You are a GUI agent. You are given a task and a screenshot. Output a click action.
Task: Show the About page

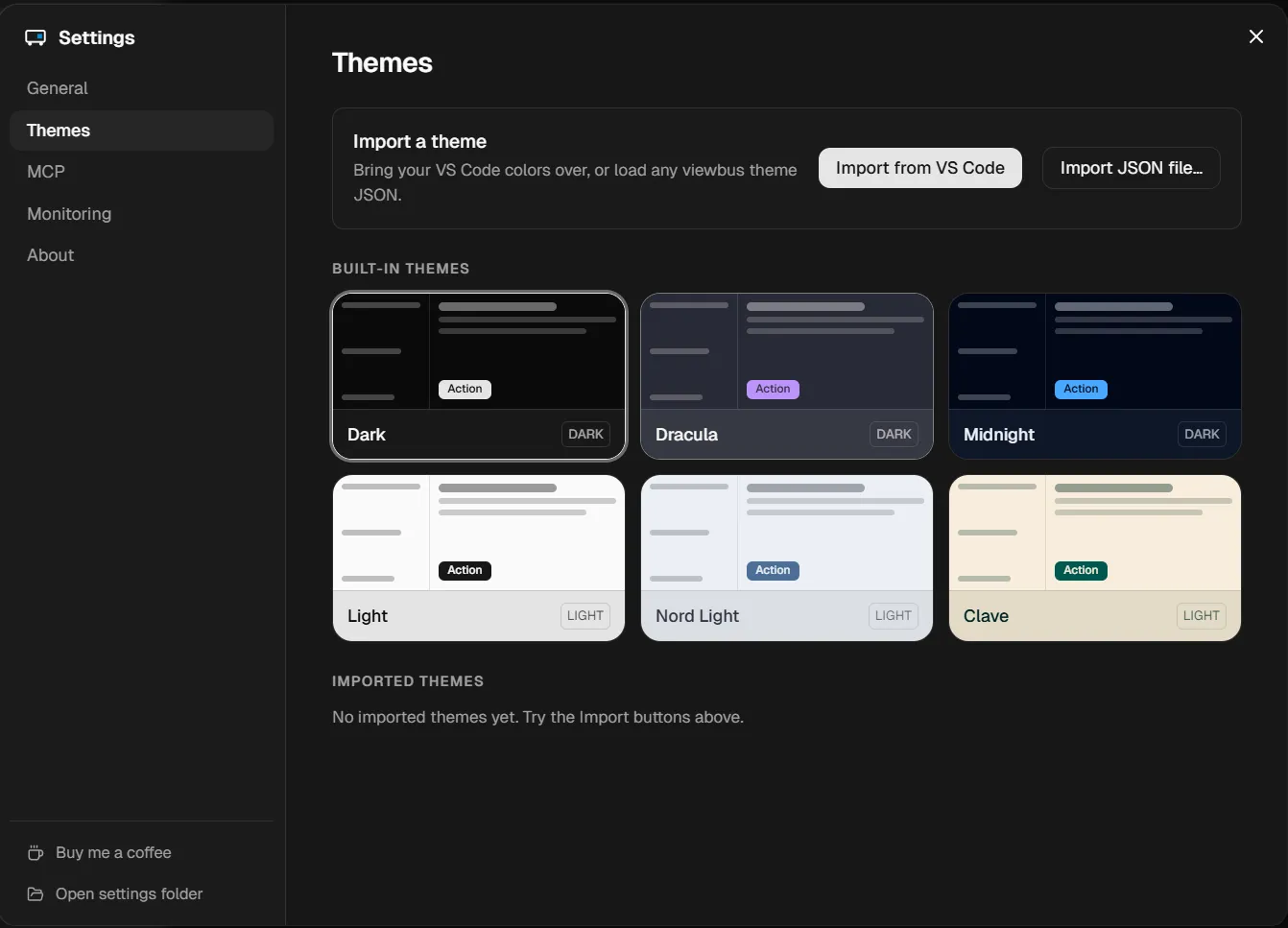point(142,255)
